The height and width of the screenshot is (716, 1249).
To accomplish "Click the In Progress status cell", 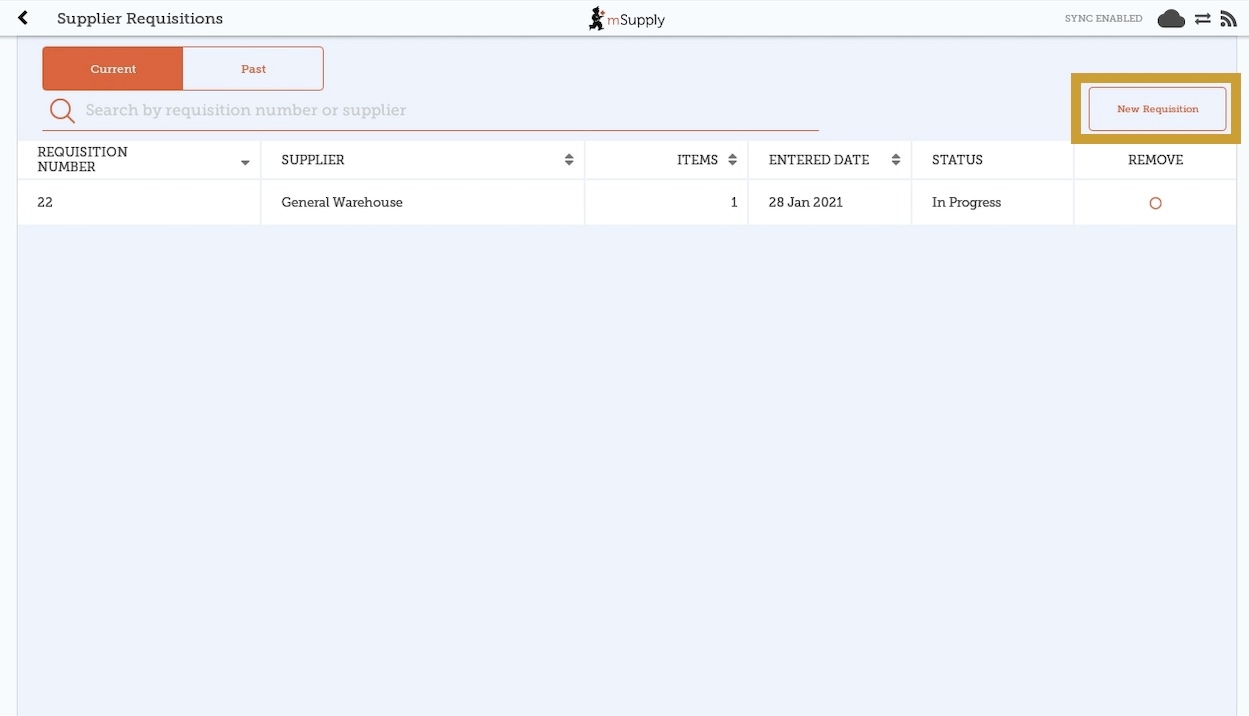I will coord(966,202).
